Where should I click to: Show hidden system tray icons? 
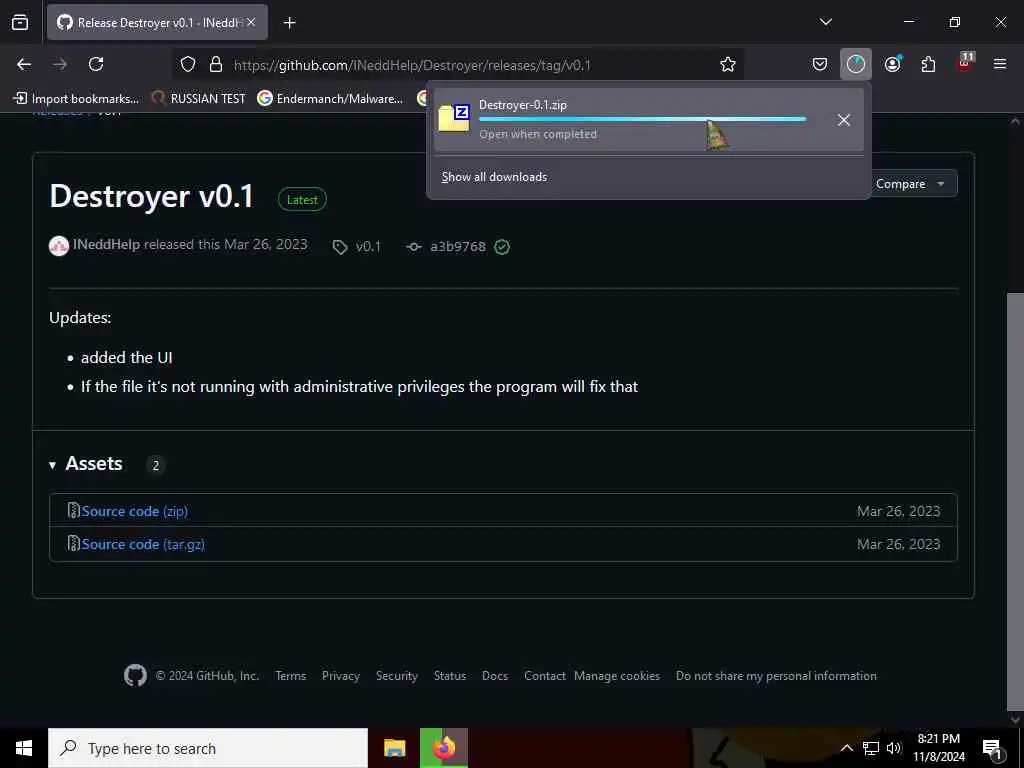(846, 748)
